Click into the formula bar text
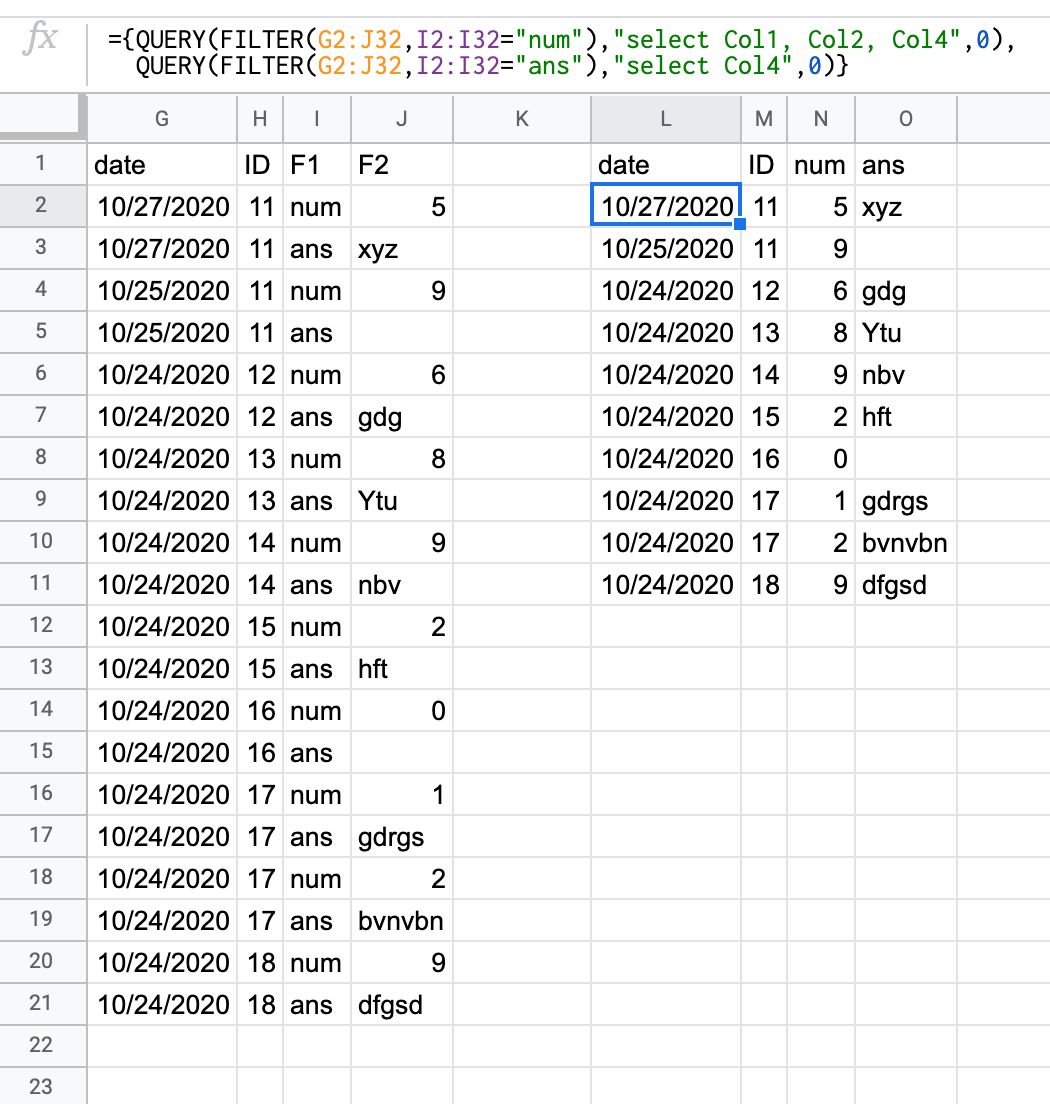 point(561,53)
